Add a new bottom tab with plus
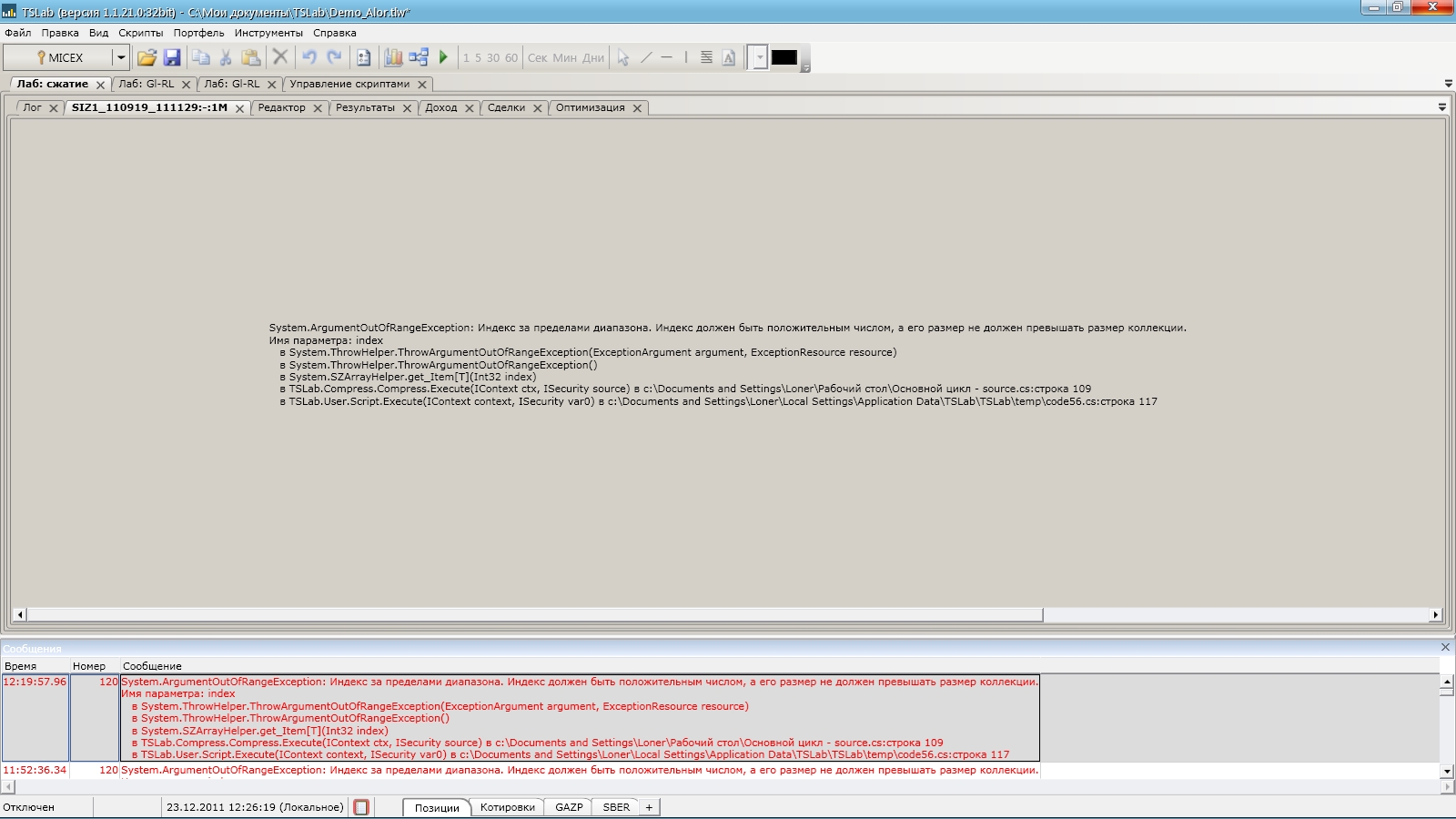 click(649, 807)
